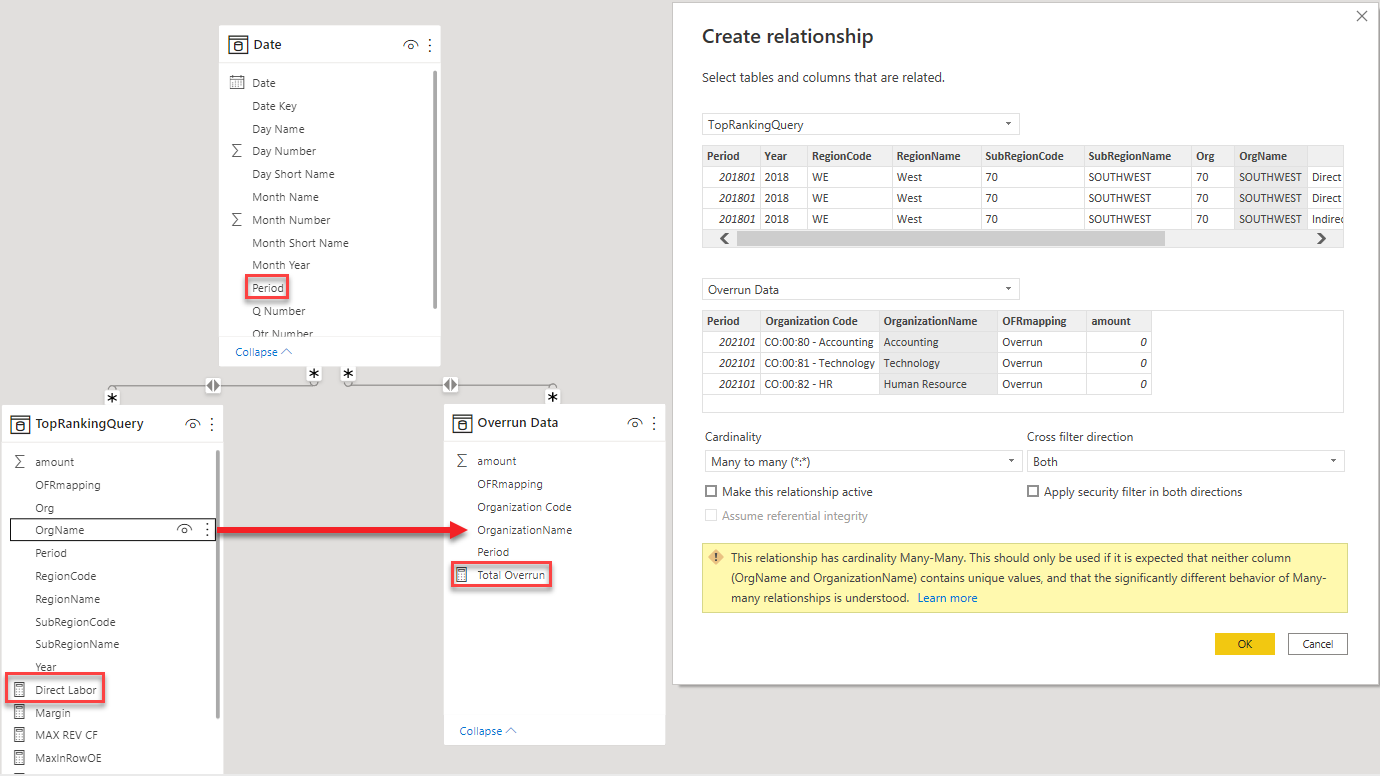Image resolution: width=1380 pixels, height=776 pixels.
Task: Click the Date table header icon
Action: pos(238,44)
